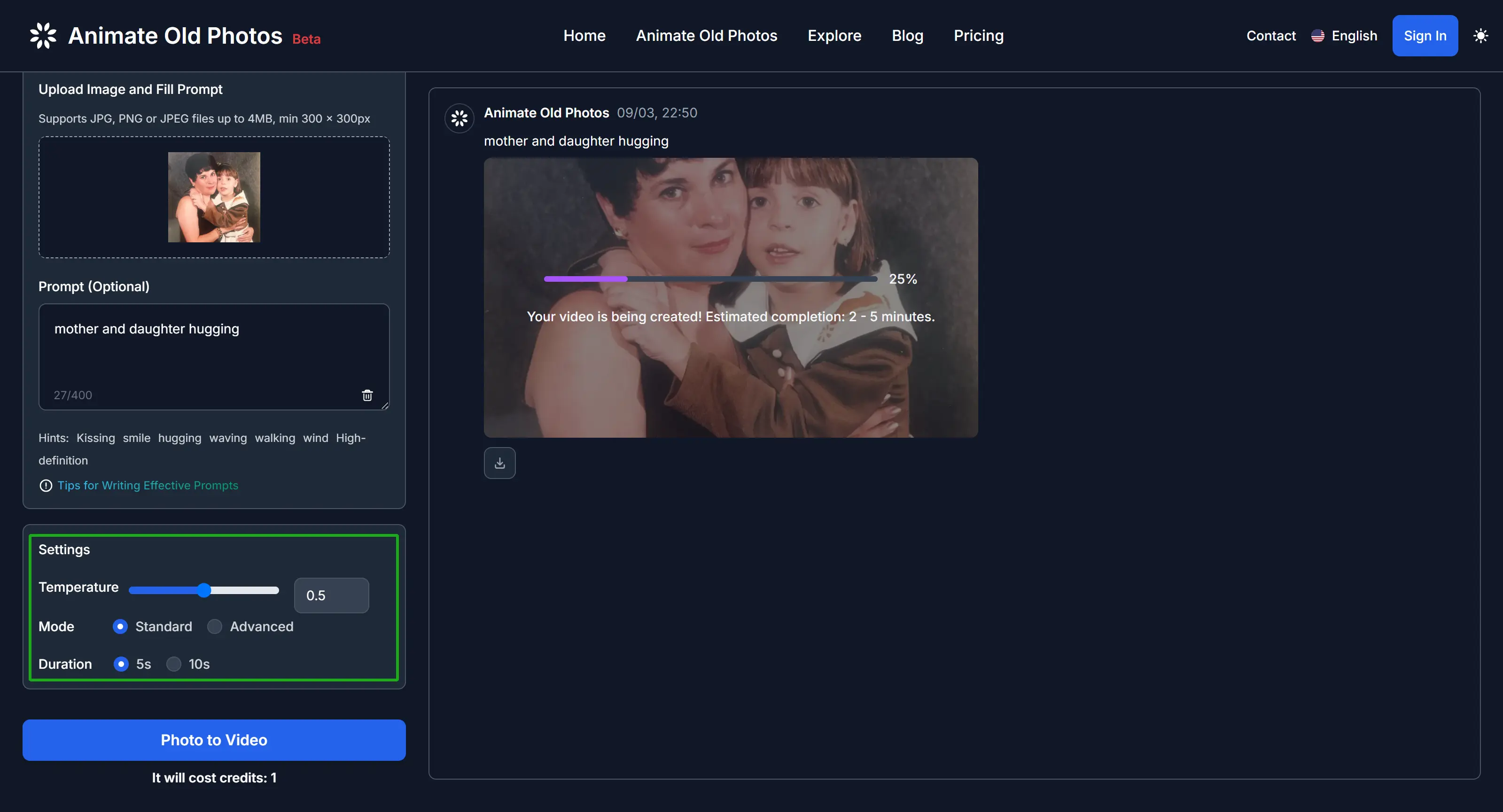The height and width of the screenshot is (812, 1503).
Task: Select the 10s duration radio button
Action: [174, 664]
